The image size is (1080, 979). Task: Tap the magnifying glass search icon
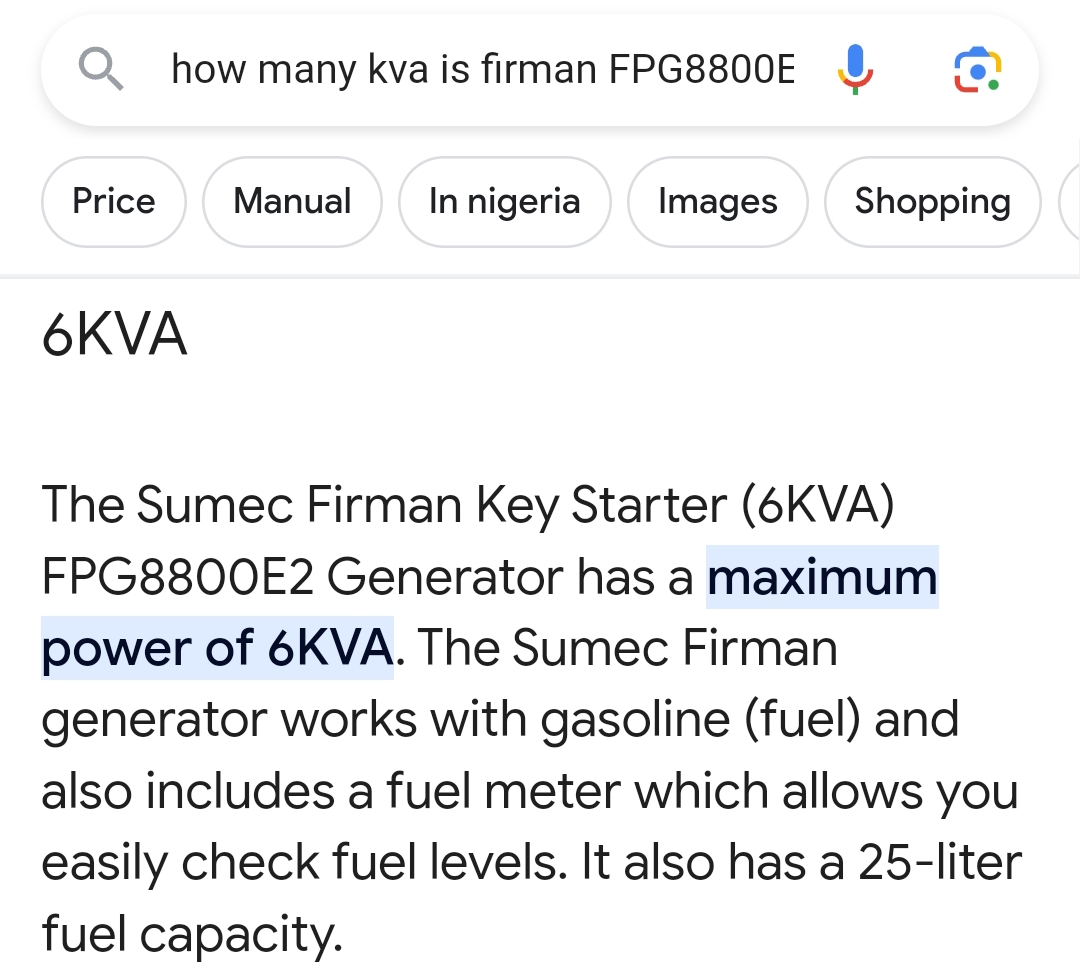[100, 70]
